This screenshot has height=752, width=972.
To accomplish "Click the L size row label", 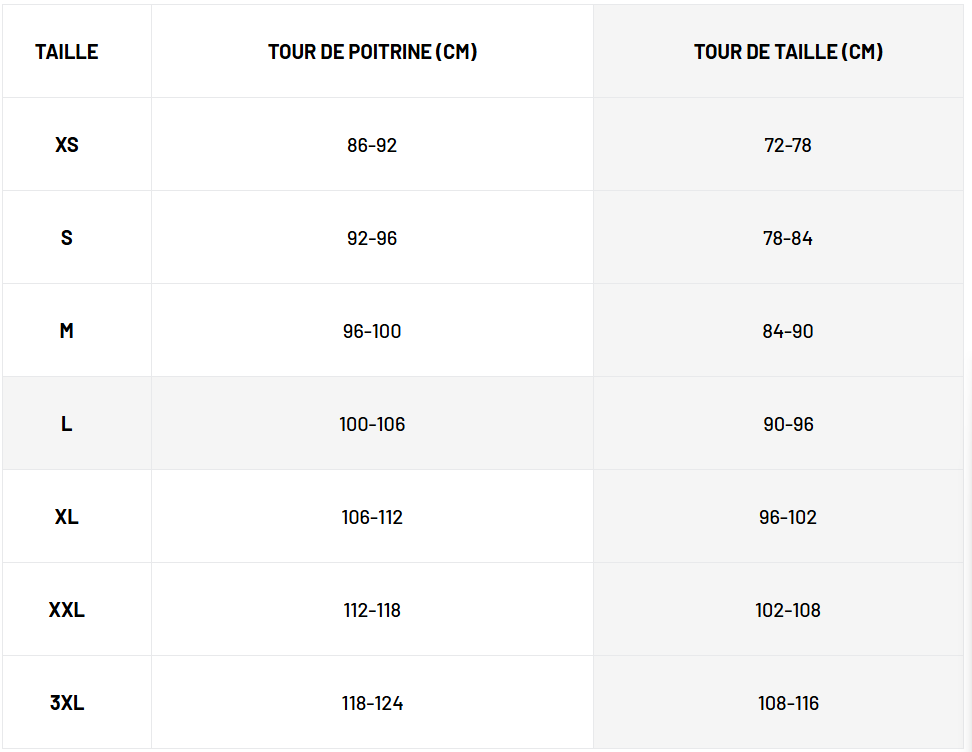I will [x=67, y=424].
